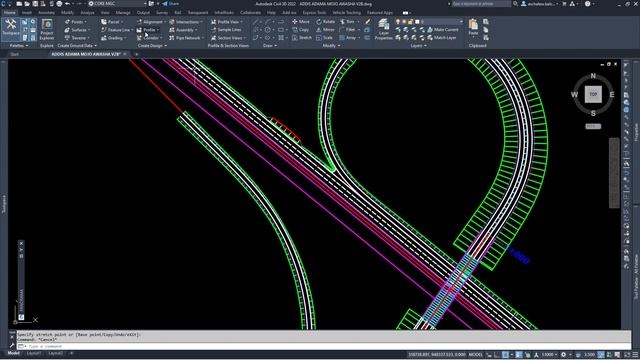
Task: Toggle layer on/off lightbulb in layer dropdown
Action: click(398, 22)
